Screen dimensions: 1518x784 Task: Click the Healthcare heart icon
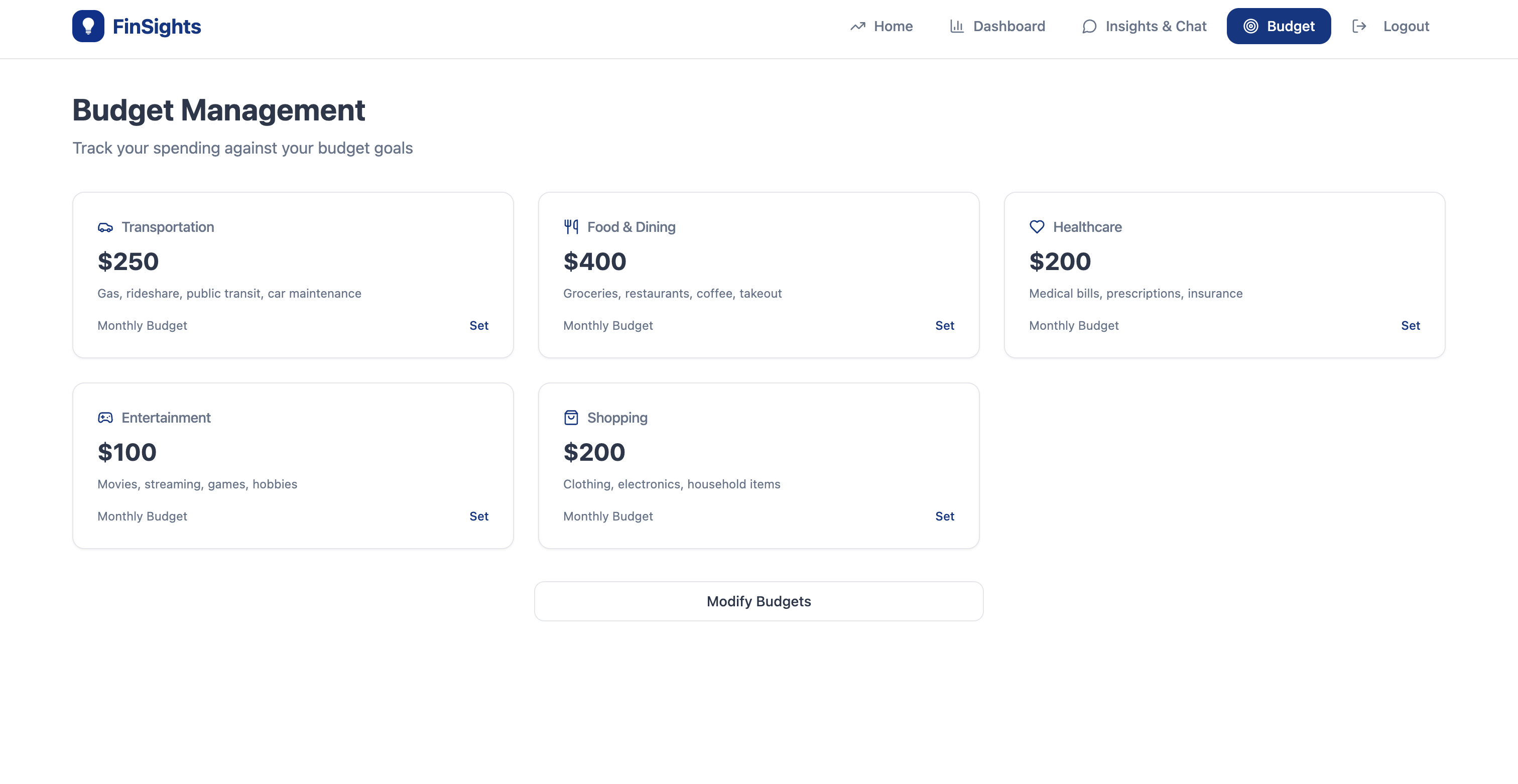(1037, 227)
